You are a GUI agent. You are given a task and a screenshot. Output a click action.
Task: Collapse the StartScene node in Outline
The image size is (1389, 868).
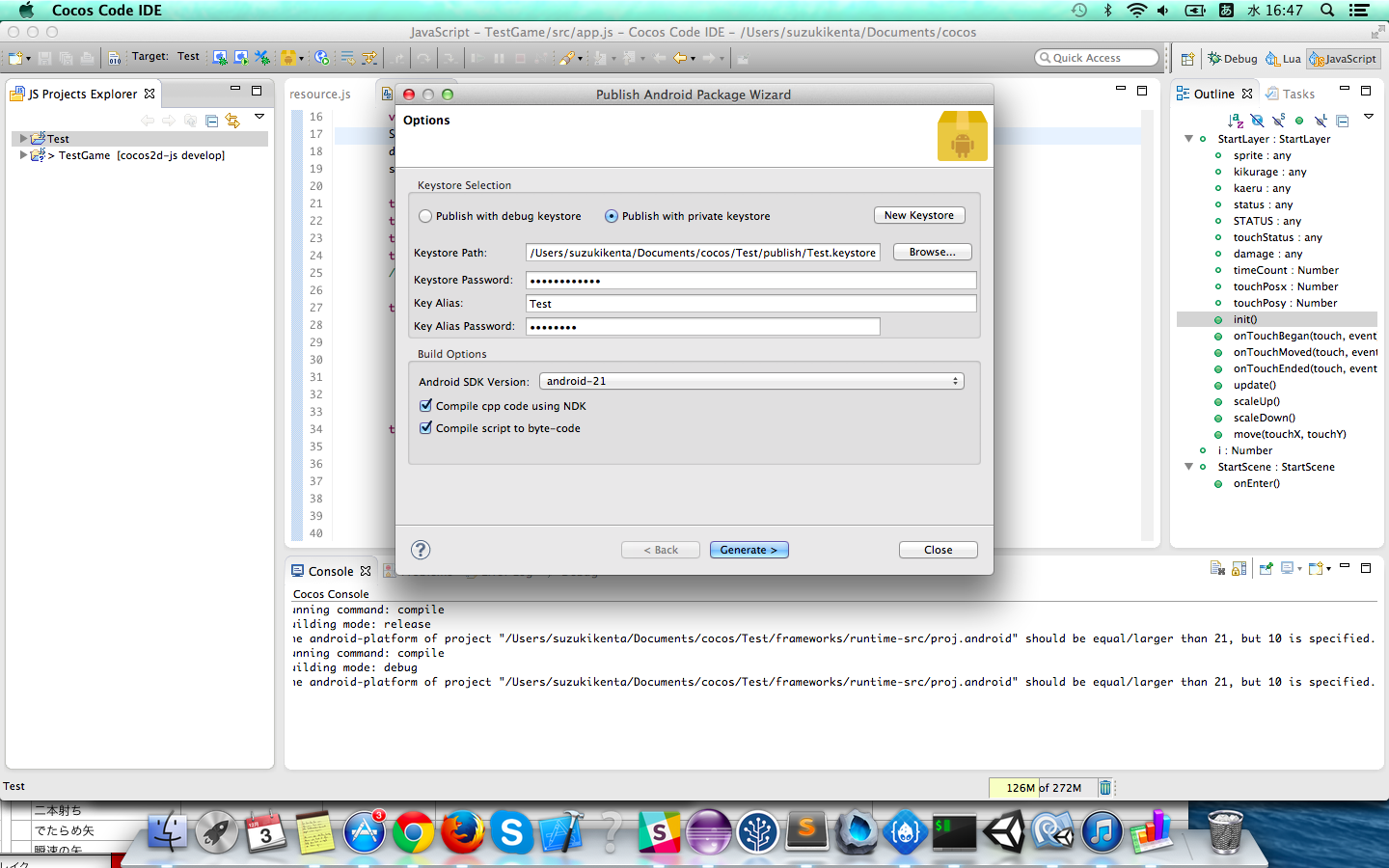[x=1188, y=467]
